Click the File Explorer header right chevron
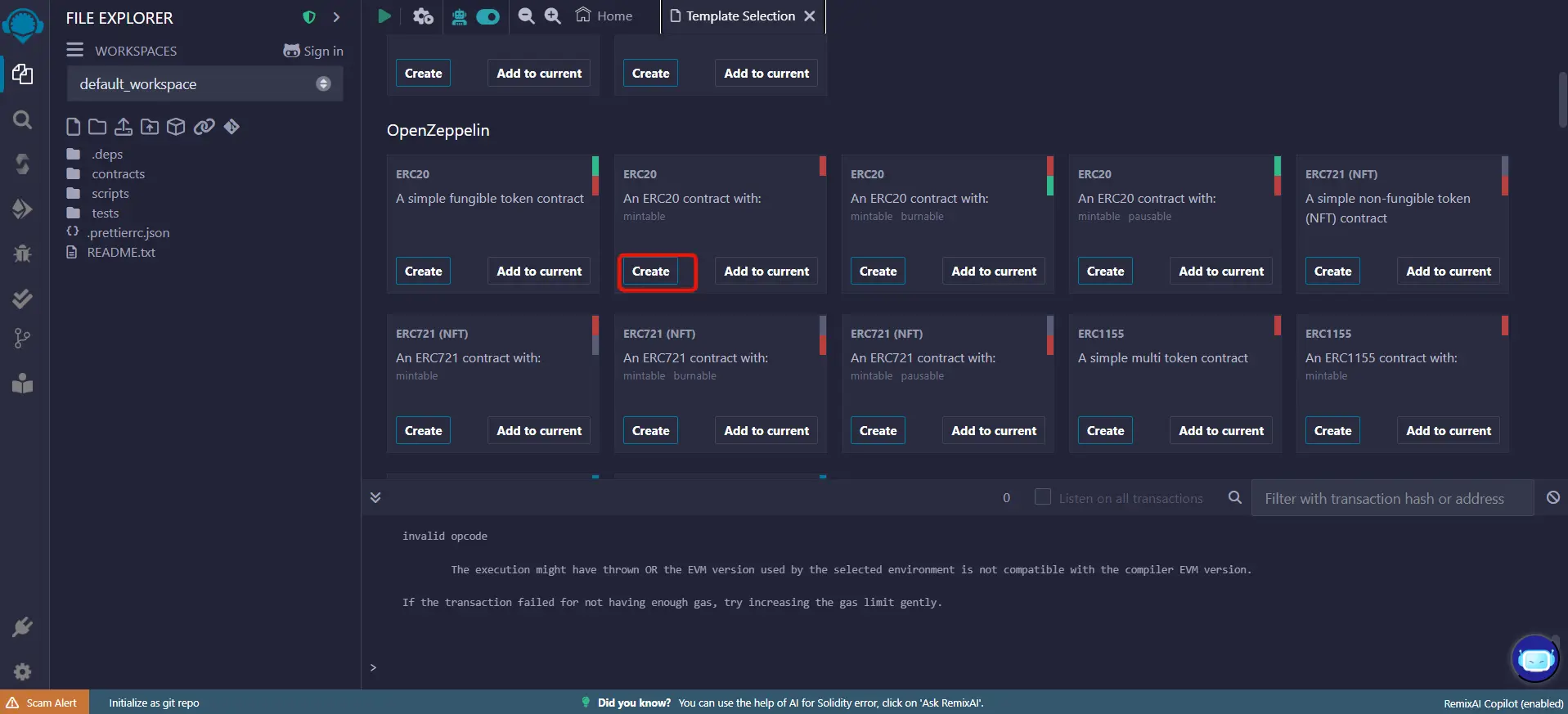 (336, 17)
